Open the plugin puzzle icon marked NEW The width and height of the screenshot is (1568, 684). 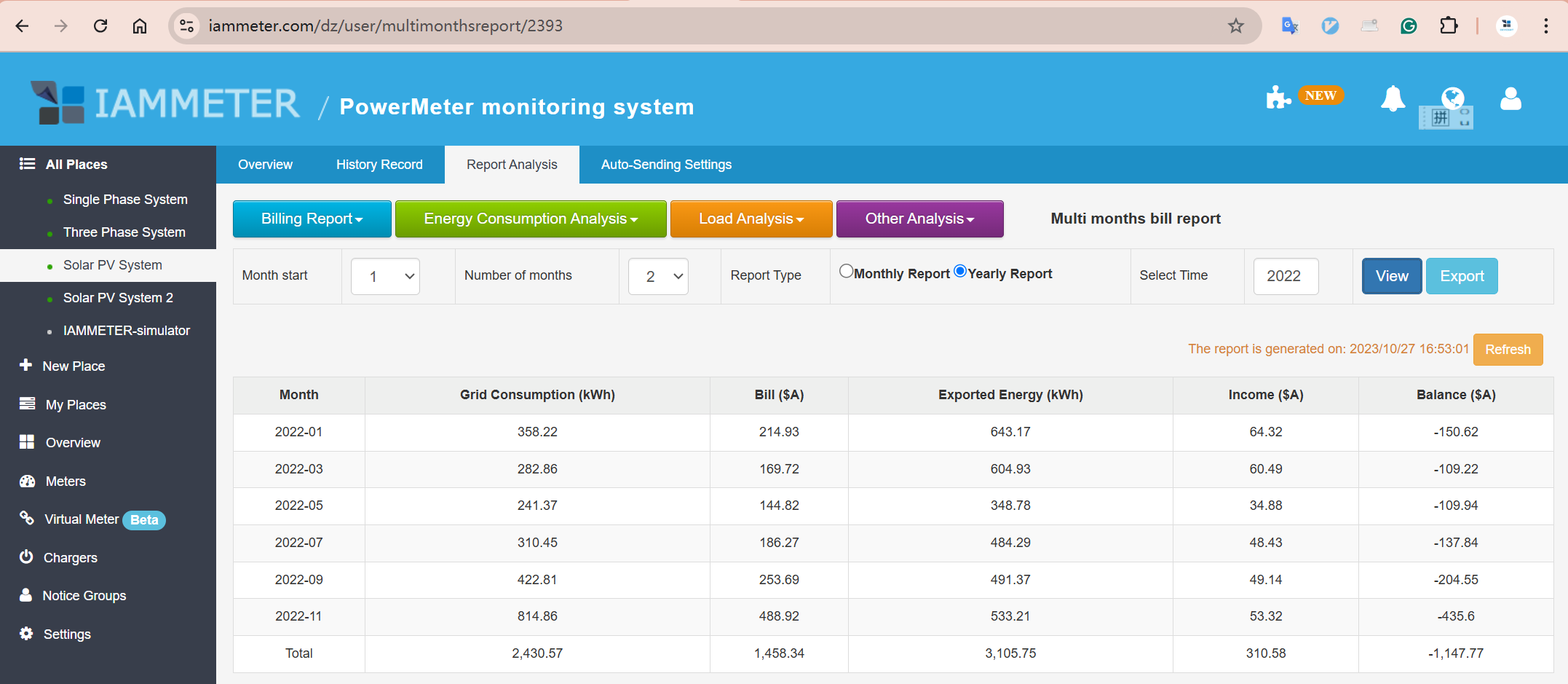1278,97
